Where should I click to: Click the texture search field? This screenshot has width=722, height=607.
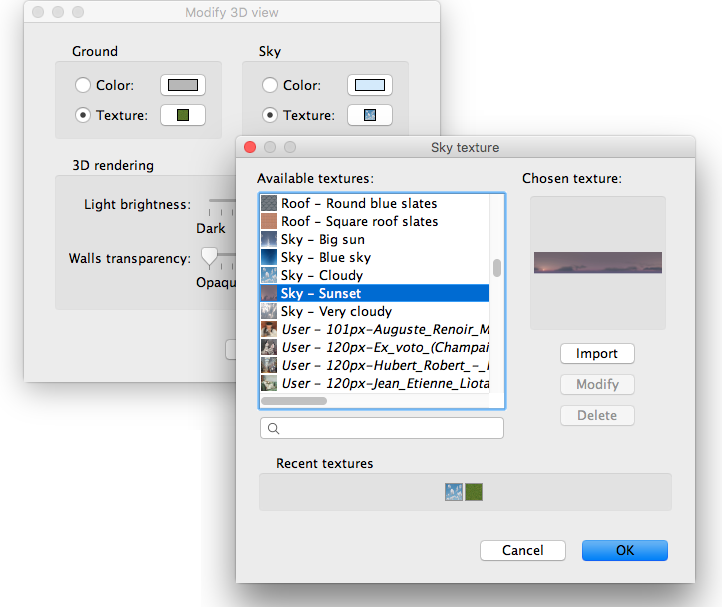382,429
